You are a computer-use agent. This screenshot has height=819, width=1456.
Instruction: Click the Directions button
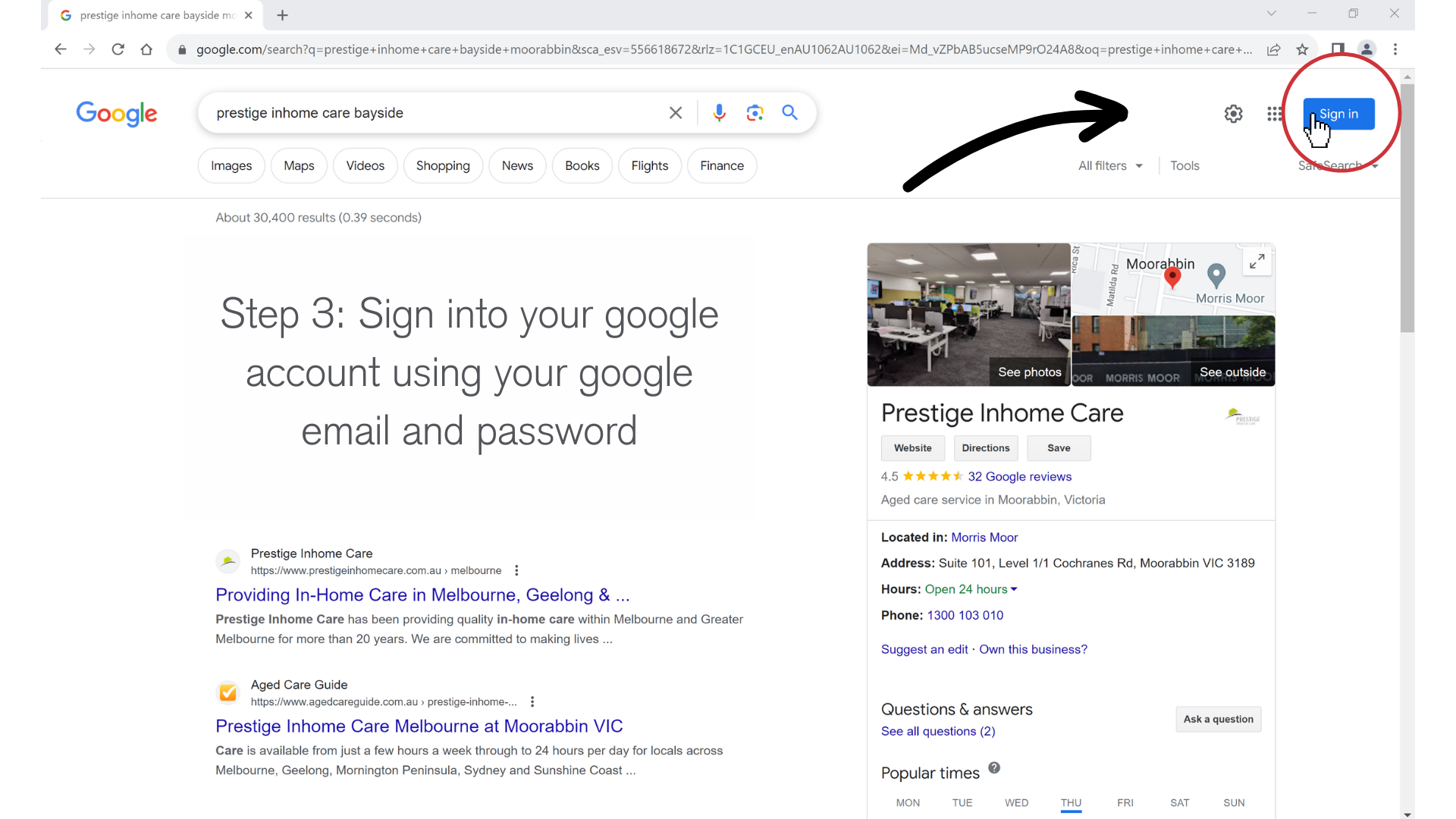[986, 448]
